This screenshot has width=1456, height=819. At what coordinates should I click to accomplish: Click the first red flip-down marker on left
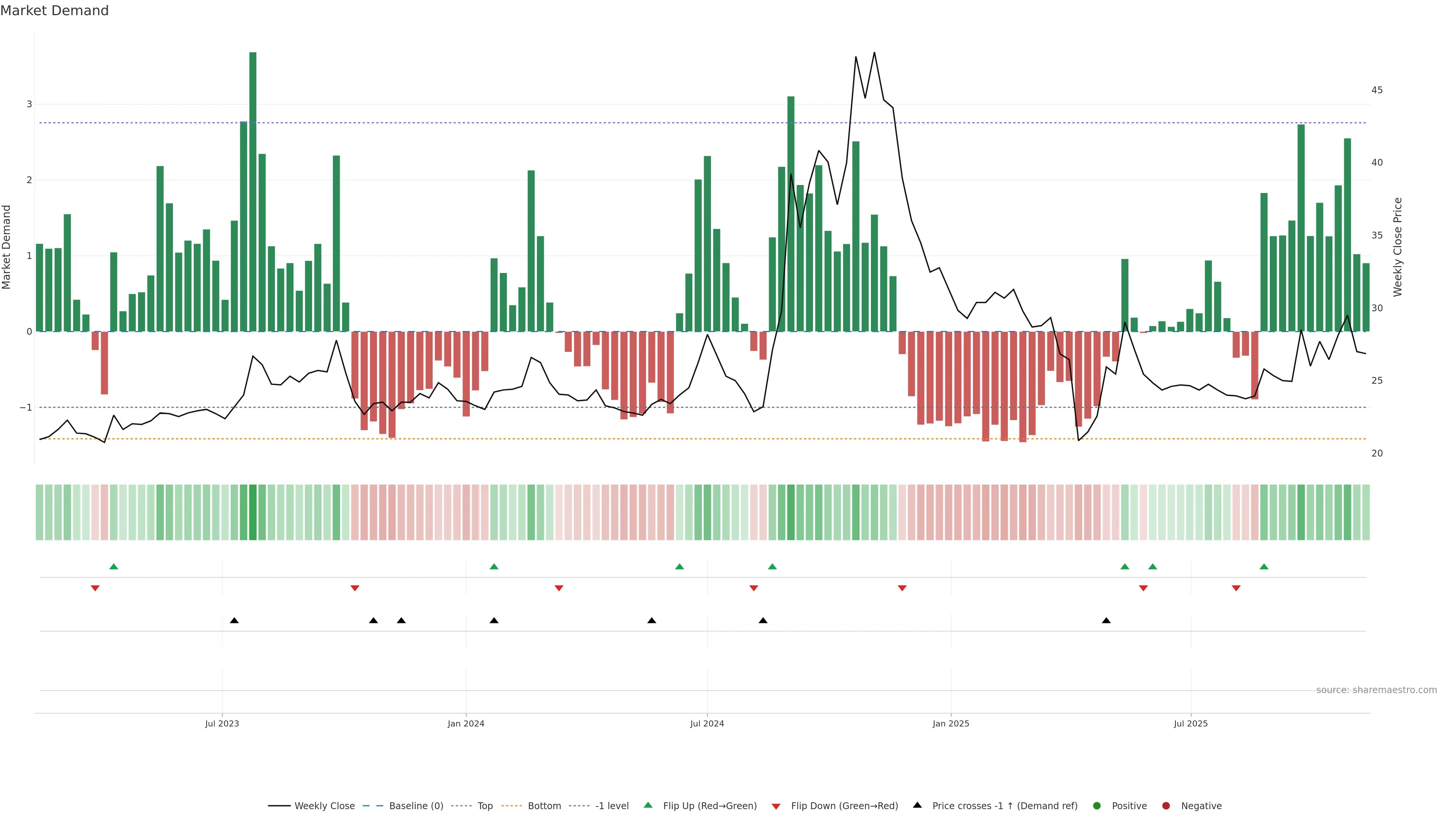95,588
